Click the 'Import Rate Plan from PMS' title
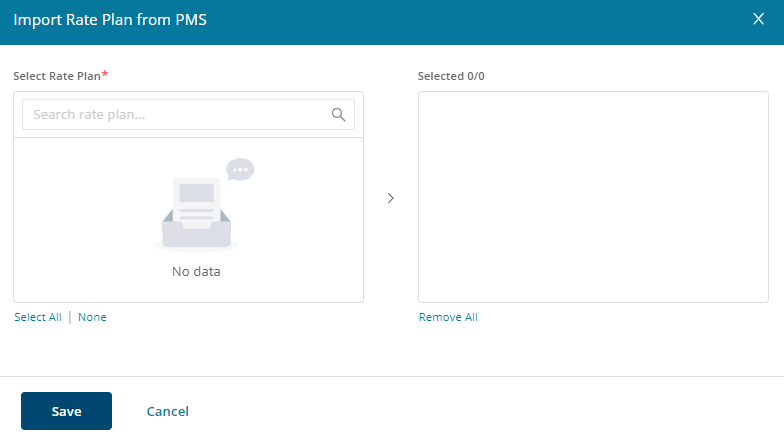This screenshot has width=784, height=441. point(110,20)
